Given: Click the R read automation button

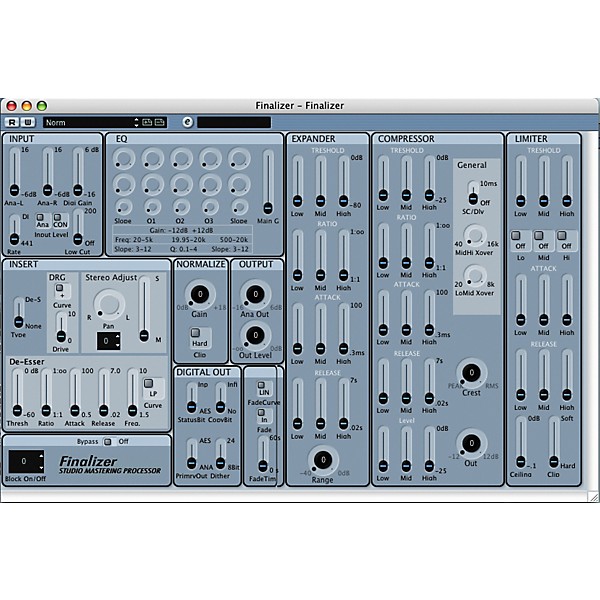Looking at the screenshot, I should [12, 122].
